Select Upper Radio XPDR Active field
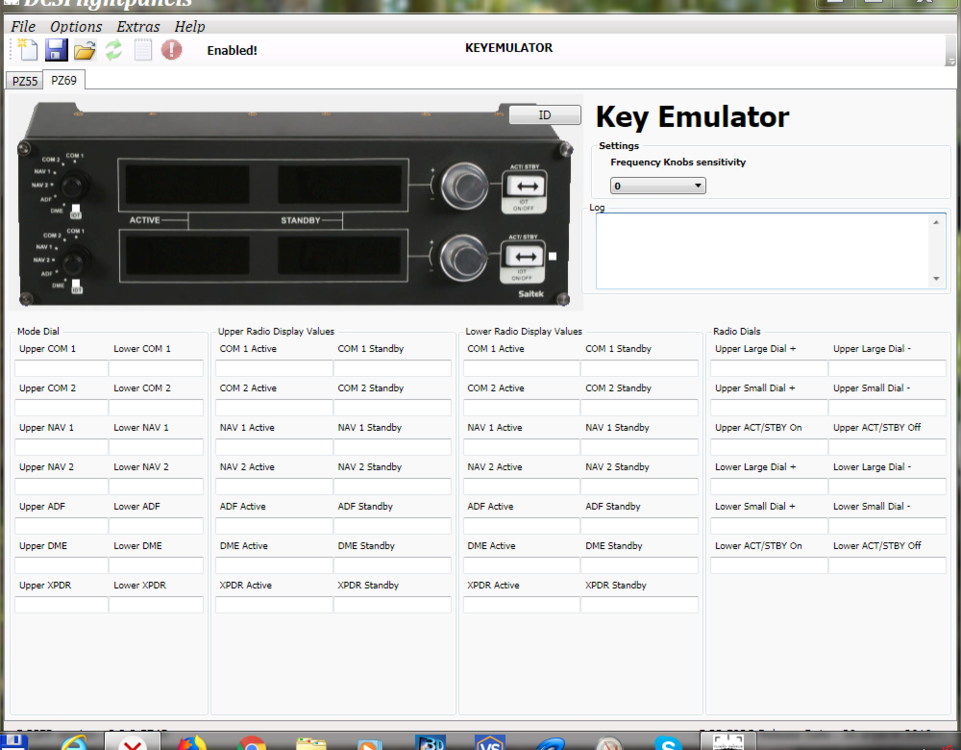The width and height of the screenshot is (961, 750). click(274, 605)
